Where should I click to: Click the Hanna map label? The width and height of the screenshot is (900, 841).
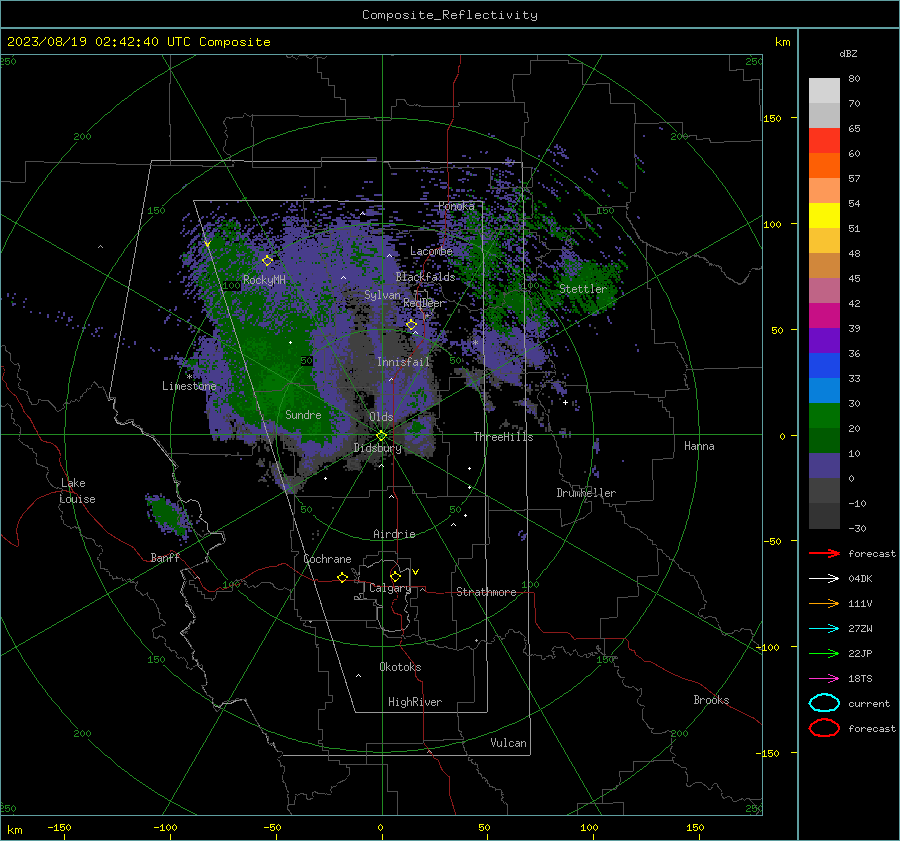pyautogui.click(x=699, y=446)
